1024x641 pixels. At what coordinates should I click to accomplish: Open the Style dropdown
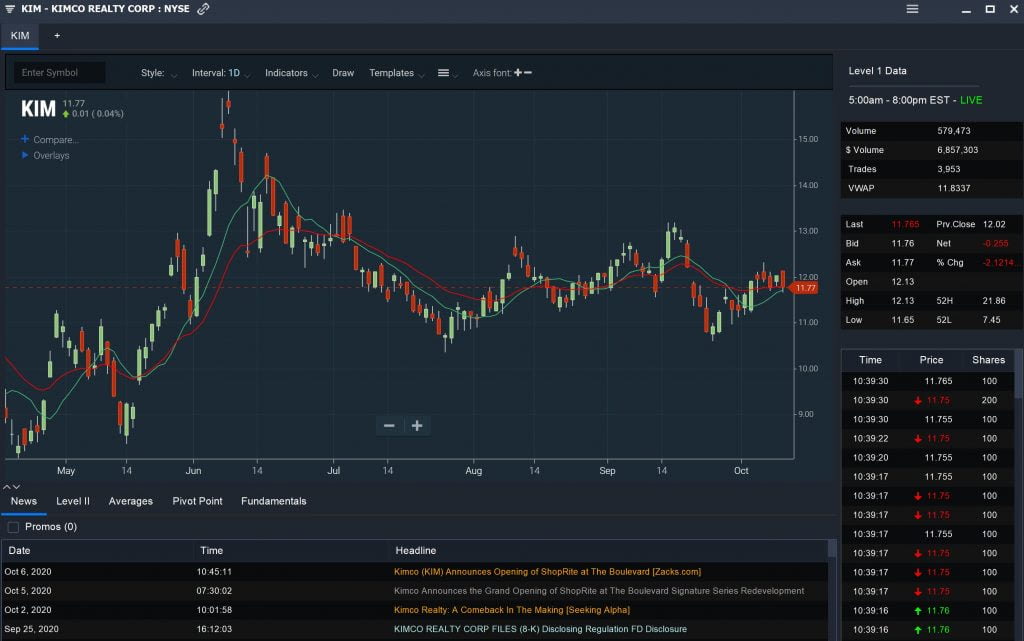159,73
